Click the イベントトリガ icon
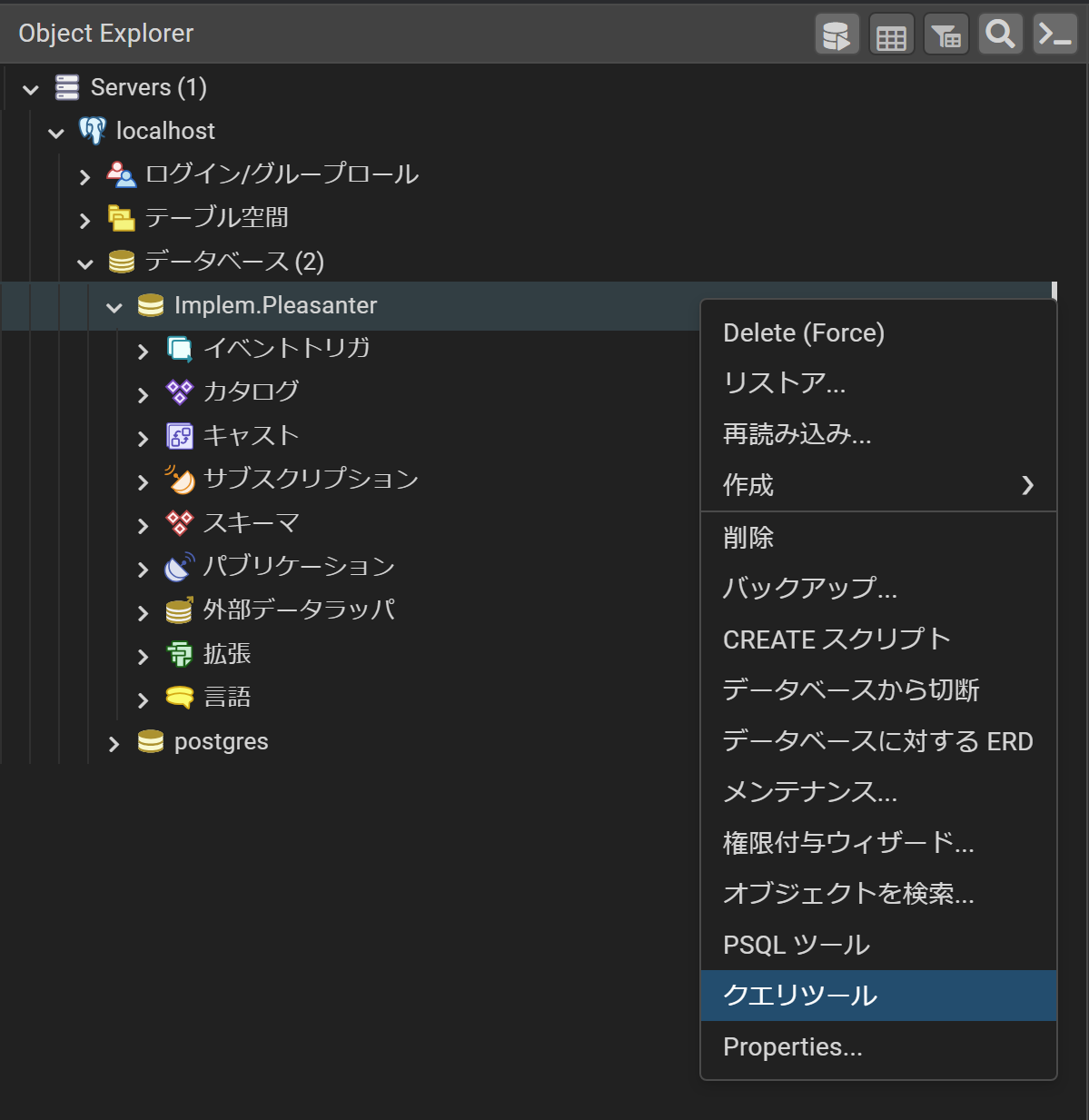Image resolution: width=1089 pixels, height=1120 pixels. click(180, 348)
